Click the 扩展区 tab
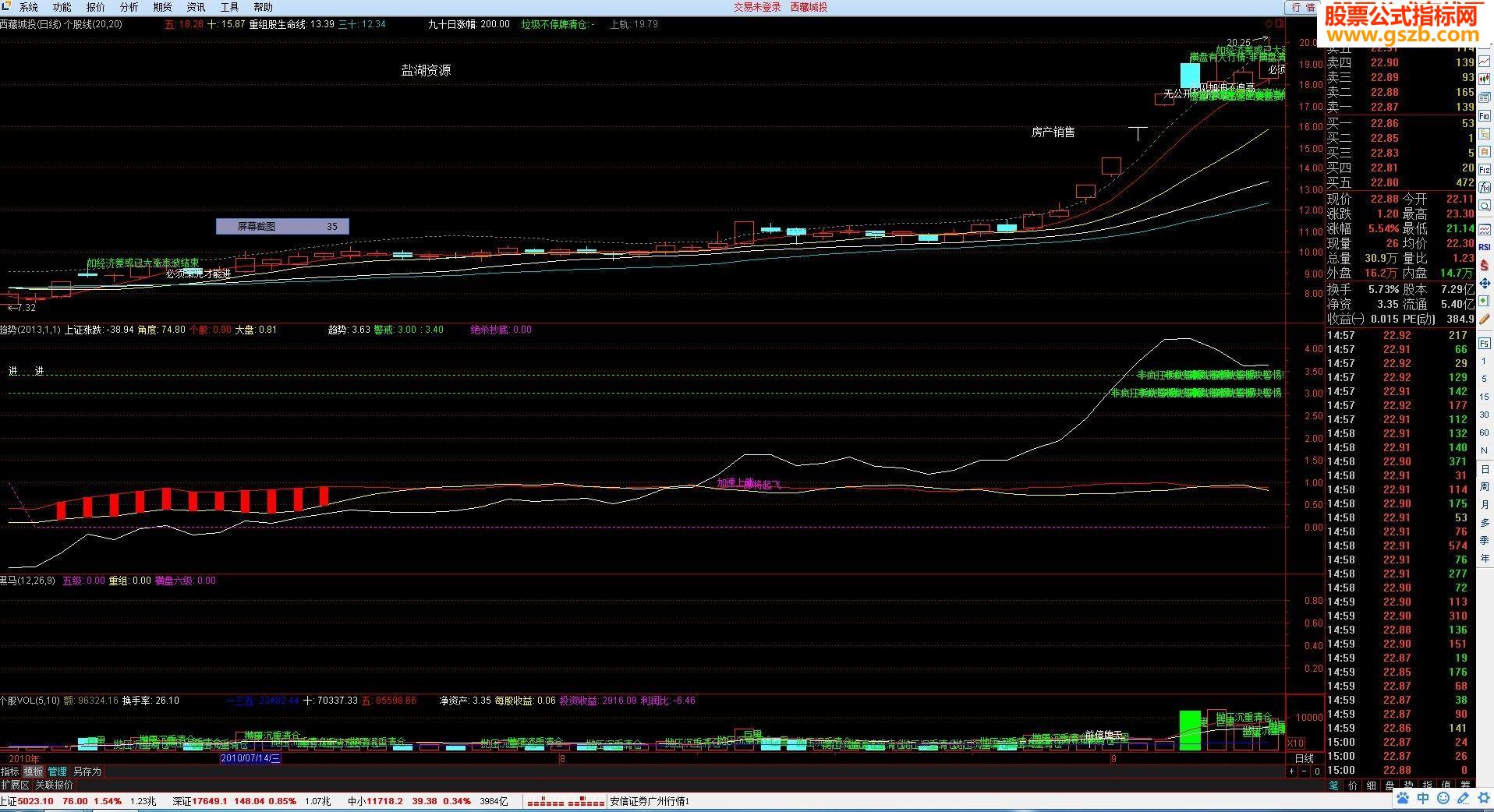 tap(16, 785)
